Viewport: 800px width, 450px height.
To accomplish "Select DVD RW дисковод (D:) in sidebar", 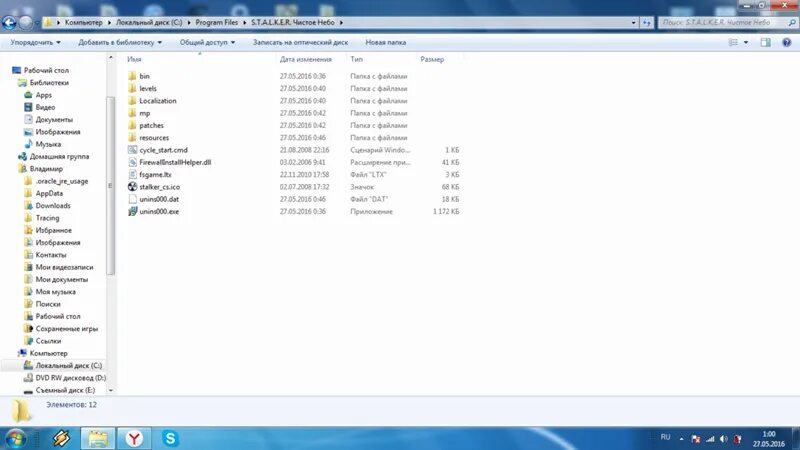I will 70,378.
